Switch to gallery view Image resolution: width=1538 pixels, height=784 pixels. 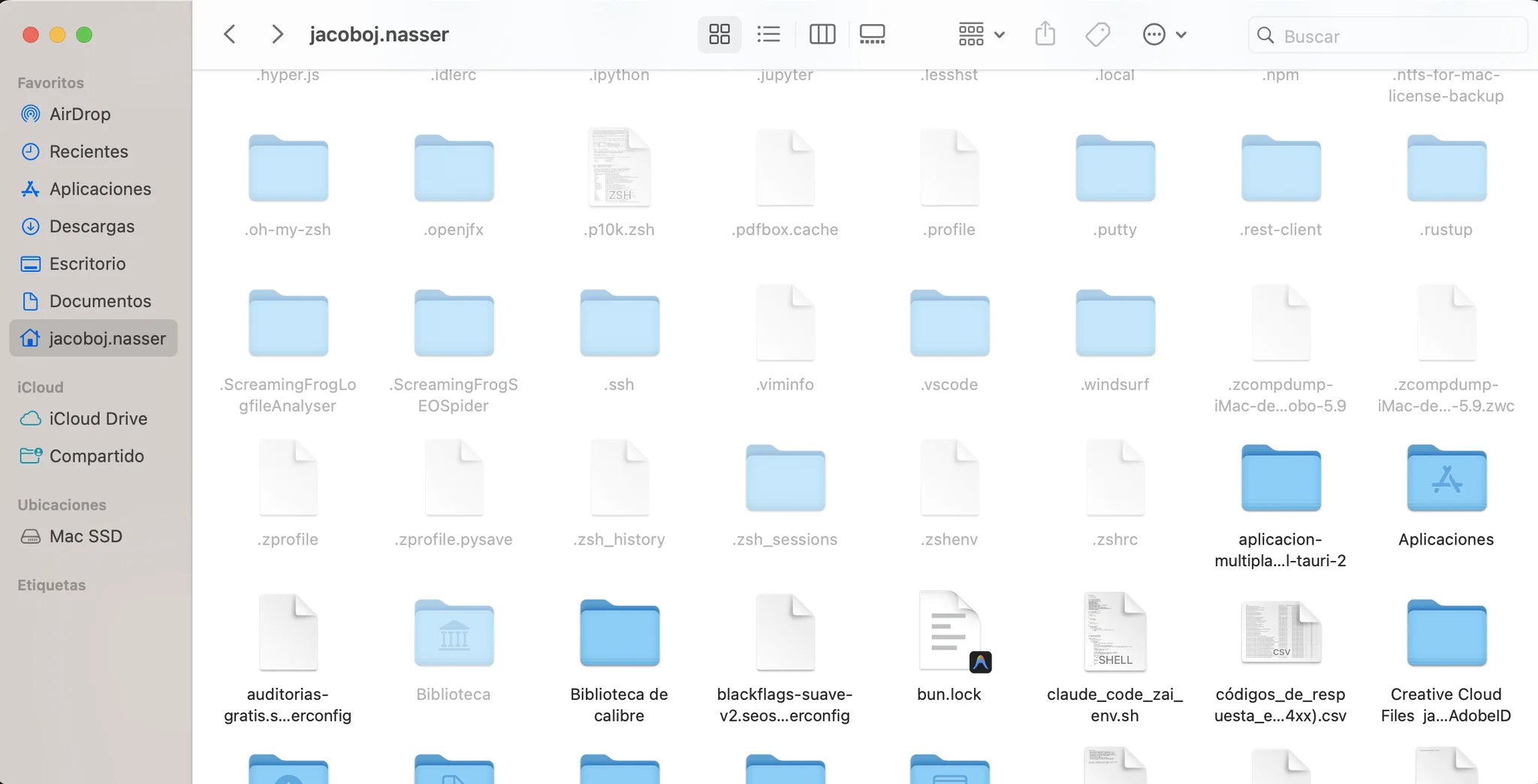point(873,35)
